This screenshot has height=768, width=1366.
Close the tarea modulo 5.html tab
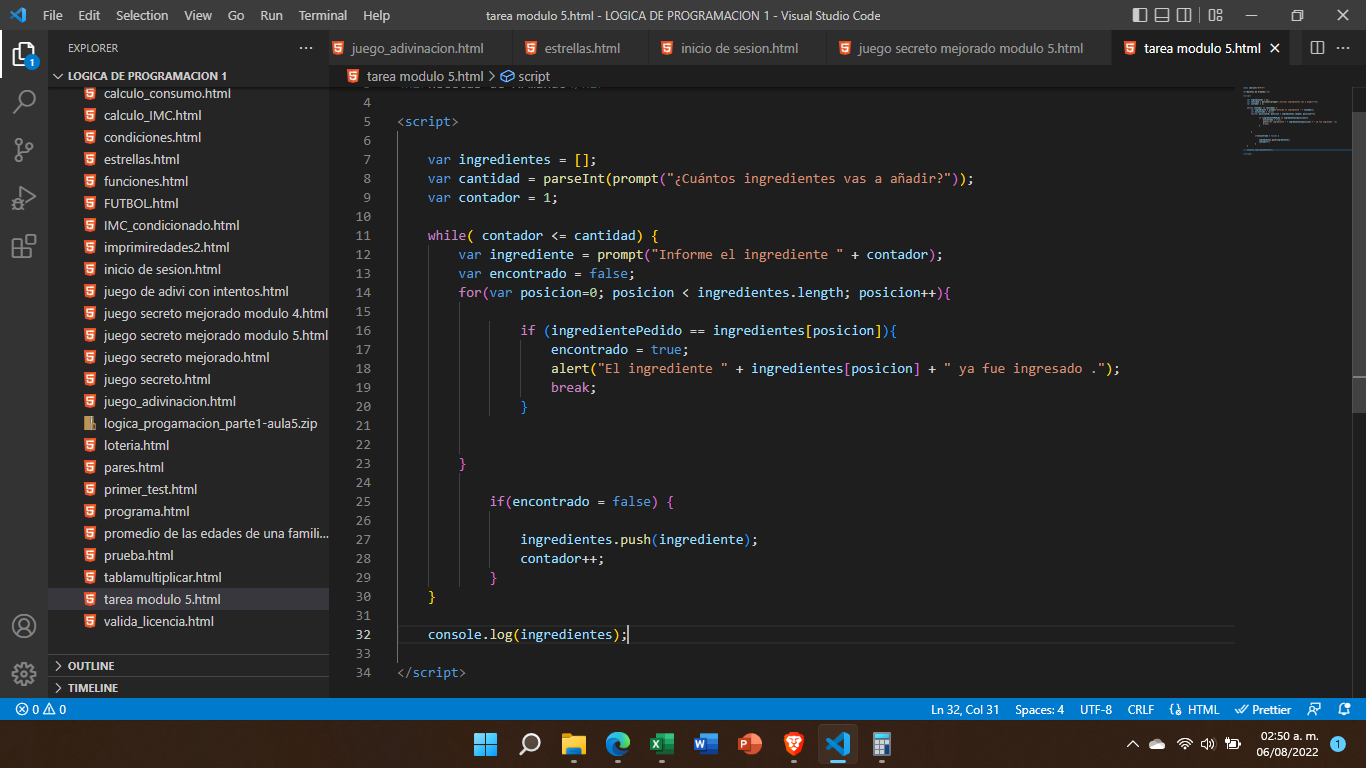1275,48
